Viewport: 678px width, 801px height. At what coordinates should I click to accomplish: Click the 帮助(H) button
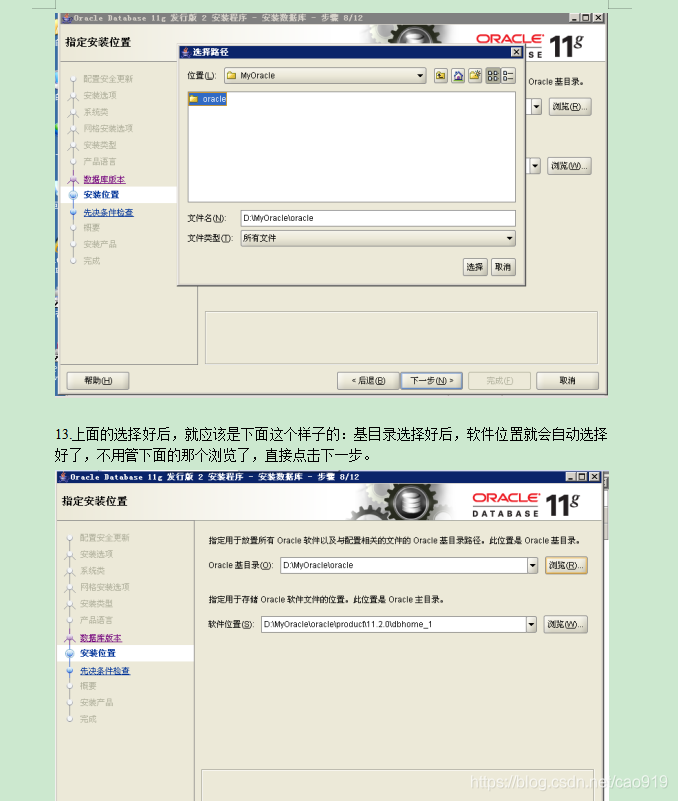tap(98, 381)
